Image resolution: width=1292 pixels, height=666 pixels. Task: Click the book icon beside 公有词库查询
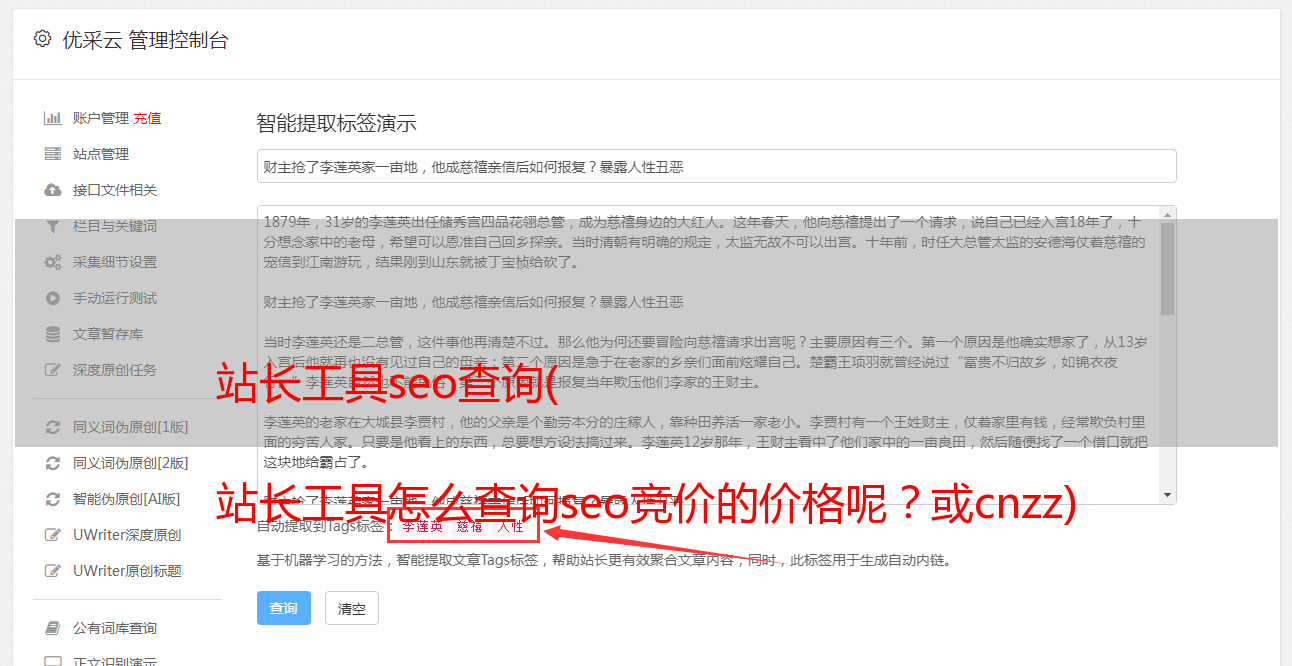click(53, 628)
